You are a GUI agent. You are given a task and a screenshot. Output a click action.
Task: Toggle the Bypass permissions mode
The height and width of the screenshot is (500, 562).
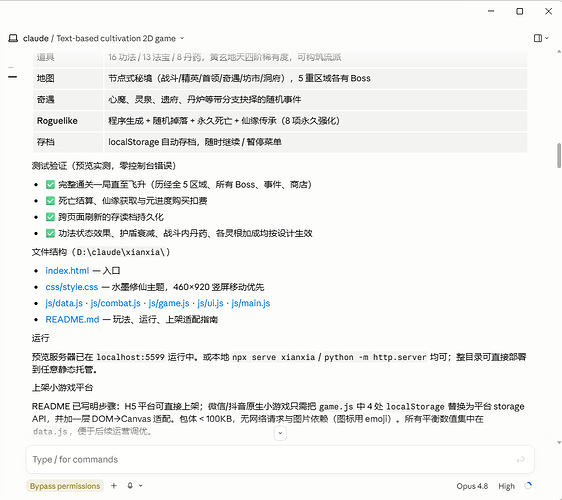[65, 486]
